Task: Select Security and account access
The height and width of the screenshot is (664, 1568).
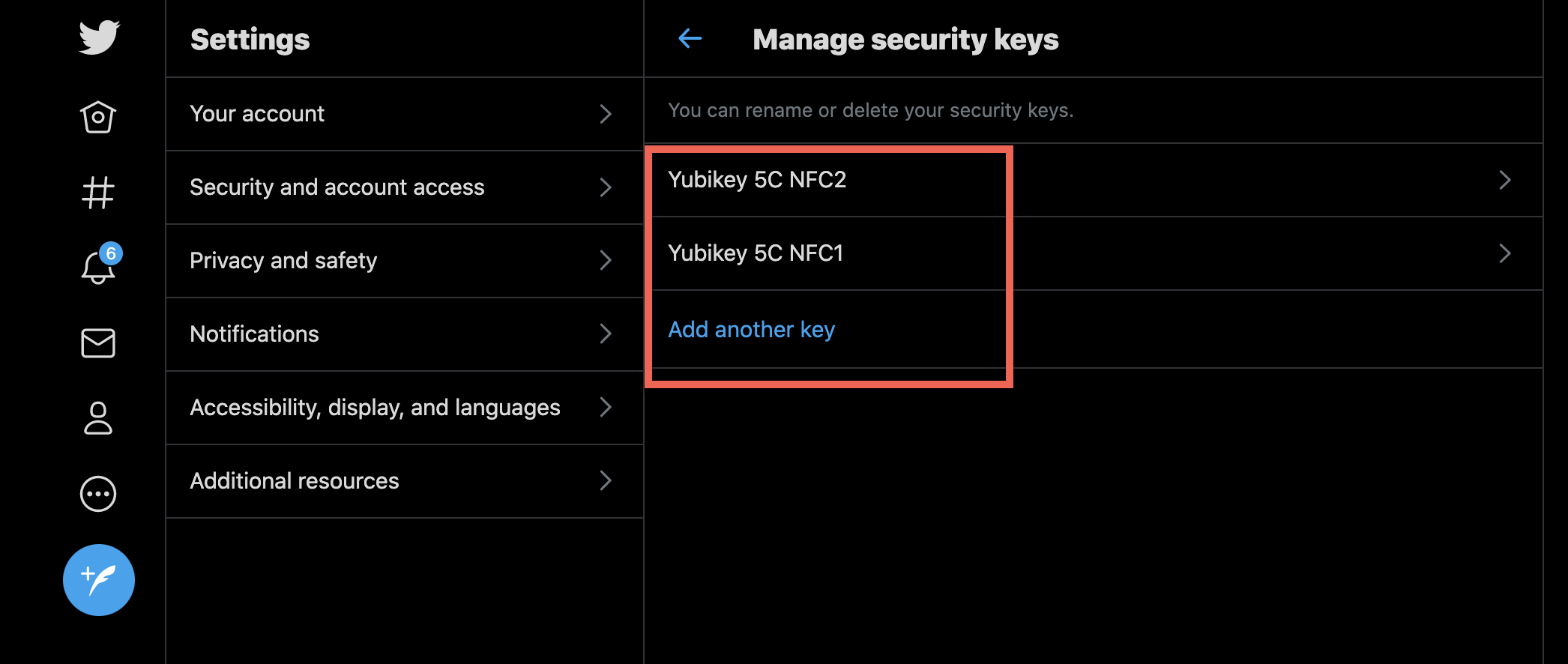Action: coord(337,187)
